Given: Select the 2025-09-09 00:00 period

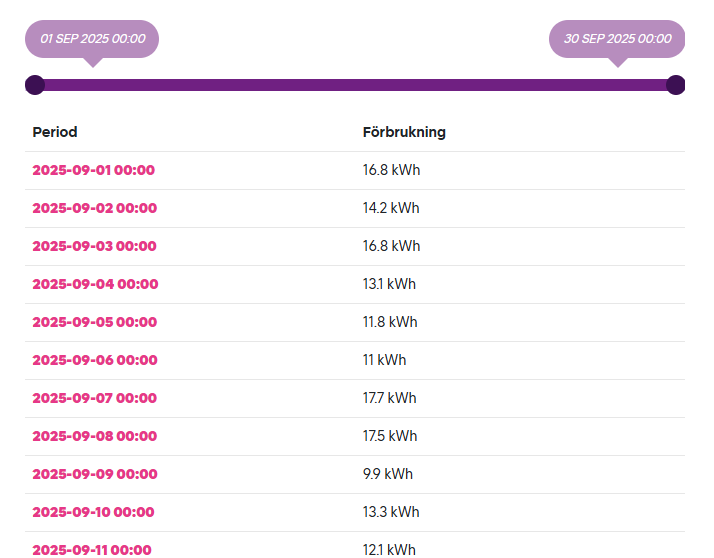Looking at the screenshot, I should tap(94, 474).
